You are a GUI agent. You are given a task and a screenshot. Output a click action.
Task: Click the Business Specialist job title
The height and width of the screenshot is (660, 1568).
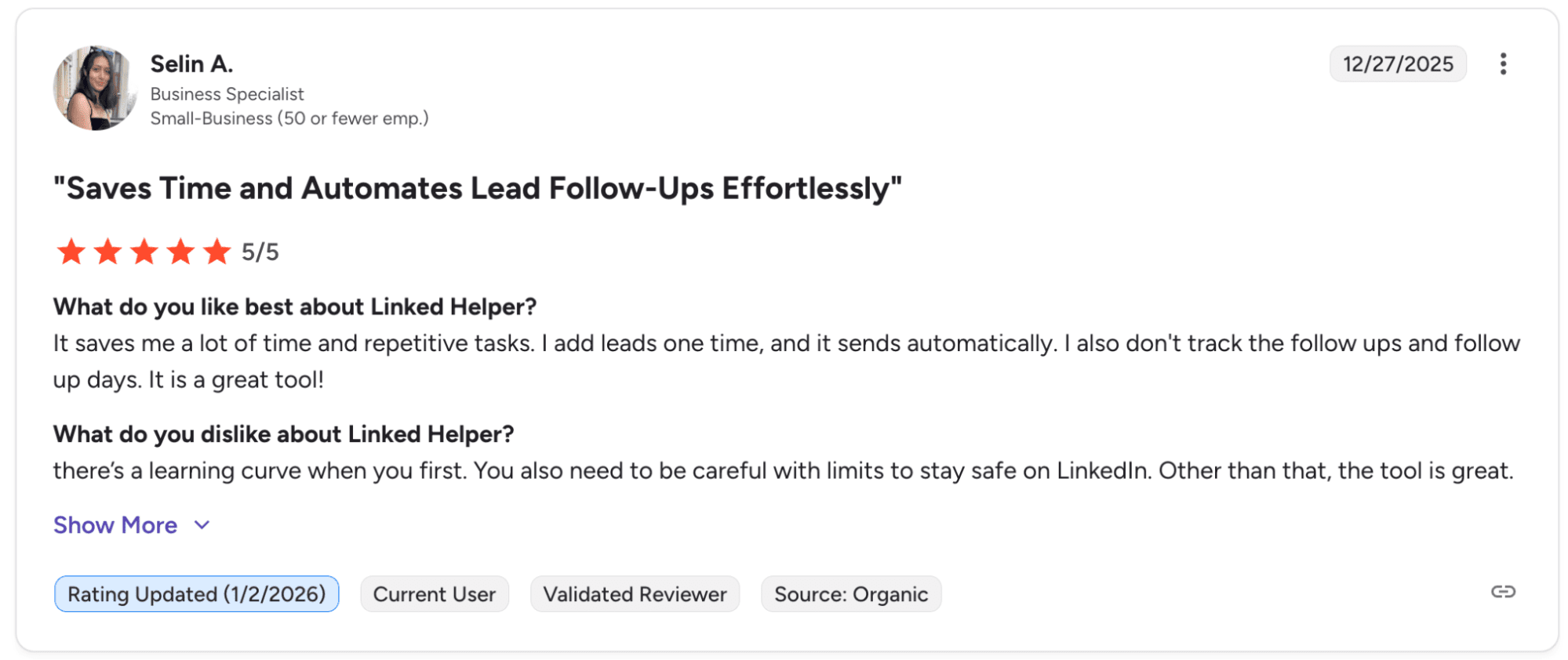pyautogui.click(x=227, y=94)
